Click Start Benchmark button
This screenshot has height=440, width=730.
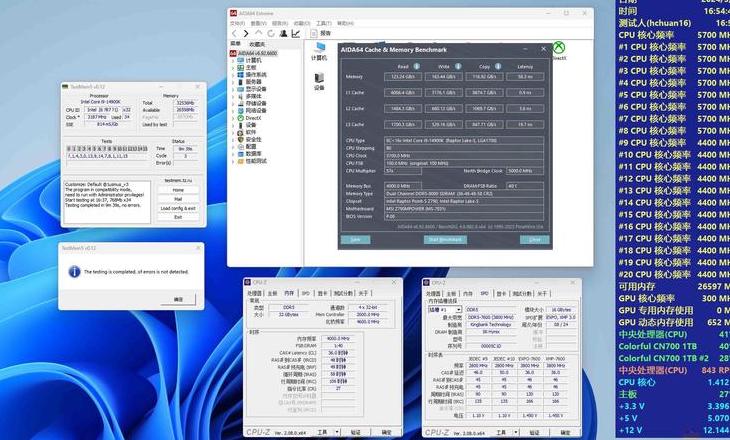point(445,239)
